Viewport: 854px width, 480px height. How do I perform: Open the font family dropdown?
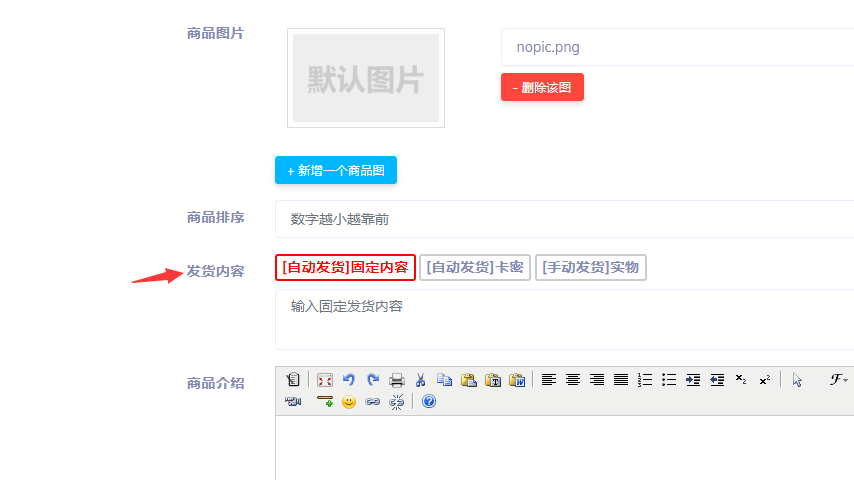[x=839, y=380]
